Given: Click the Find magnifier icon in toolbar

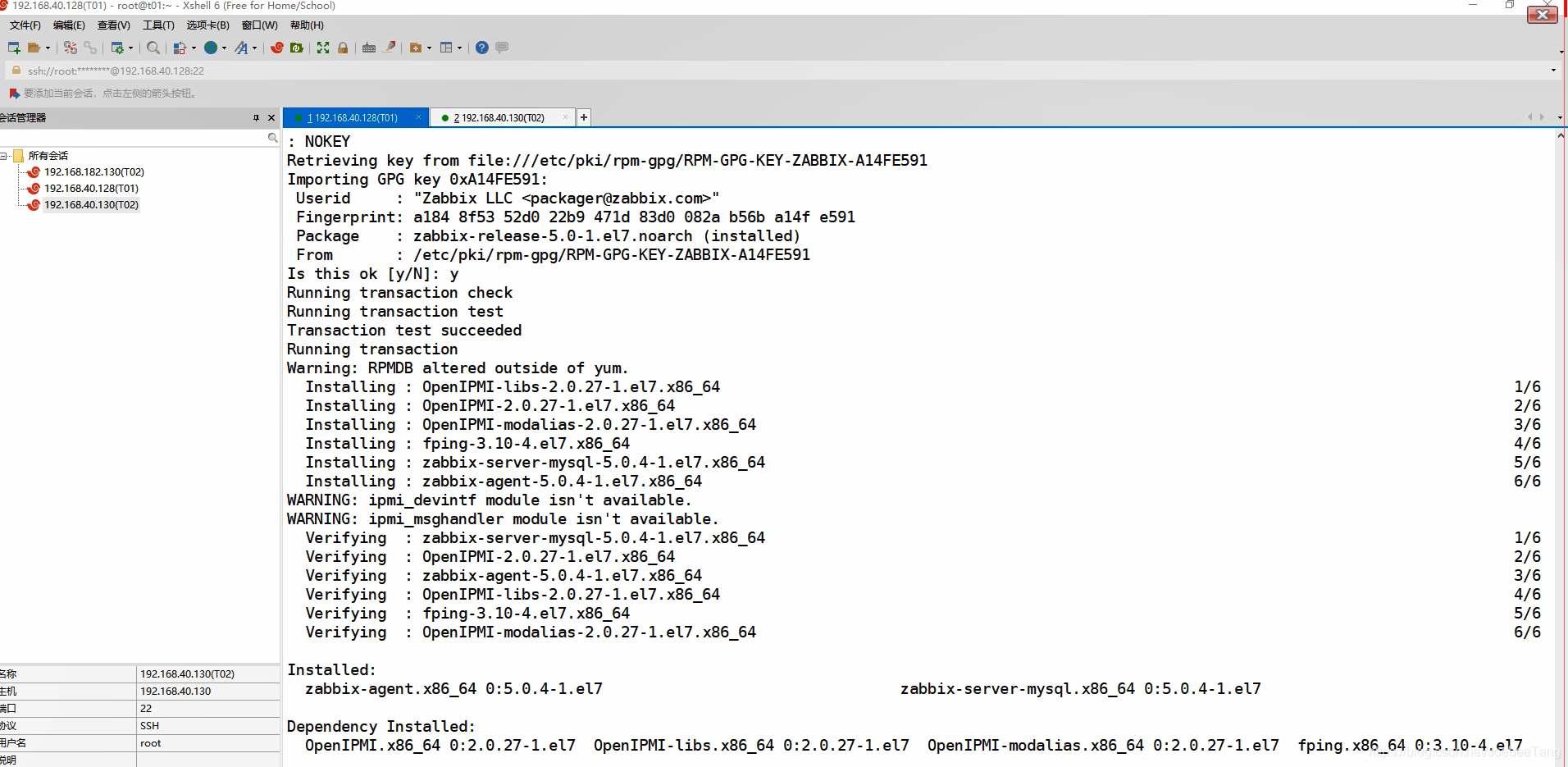Looking at the screenshot, I should click(153, 48).
